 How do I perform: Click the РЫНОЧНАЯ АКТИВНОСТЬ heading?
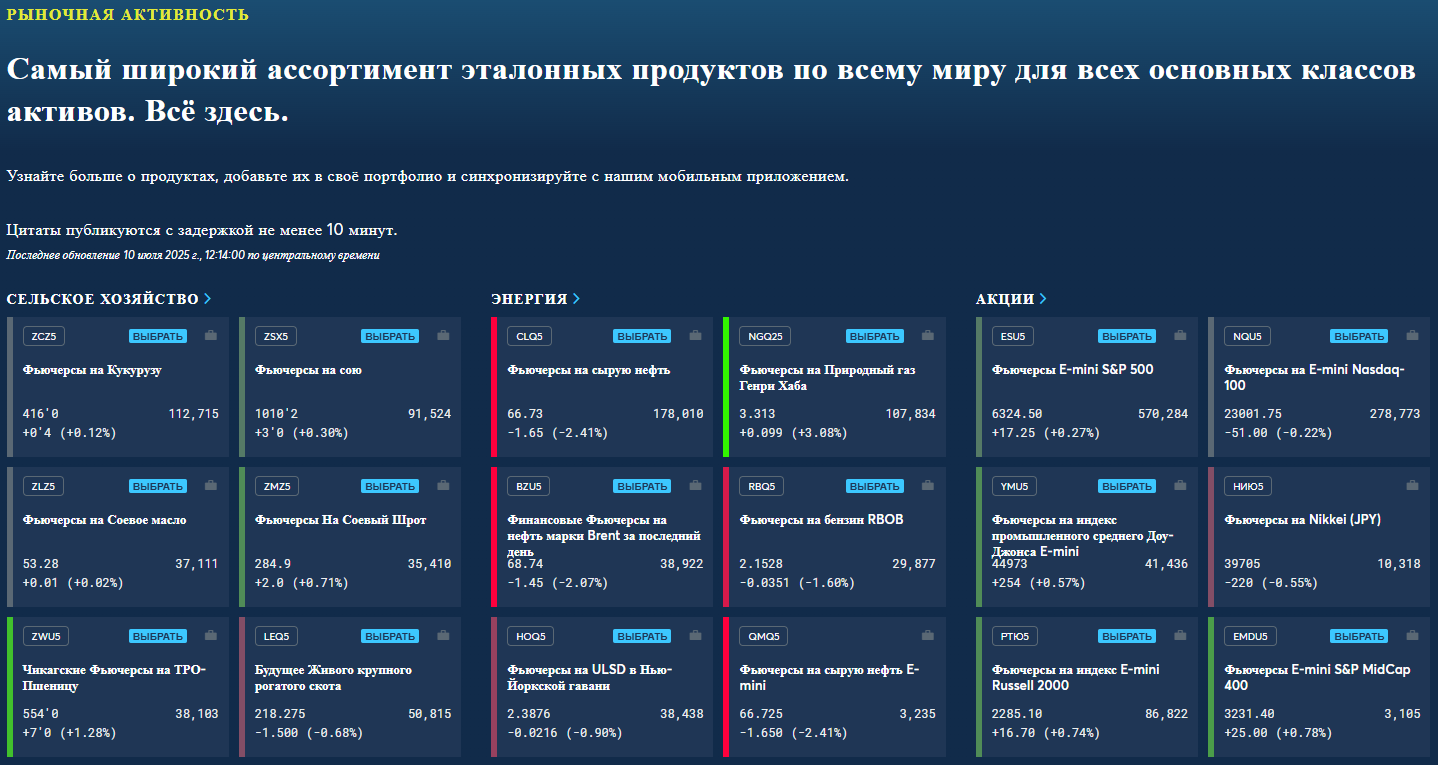coord(128,15)
